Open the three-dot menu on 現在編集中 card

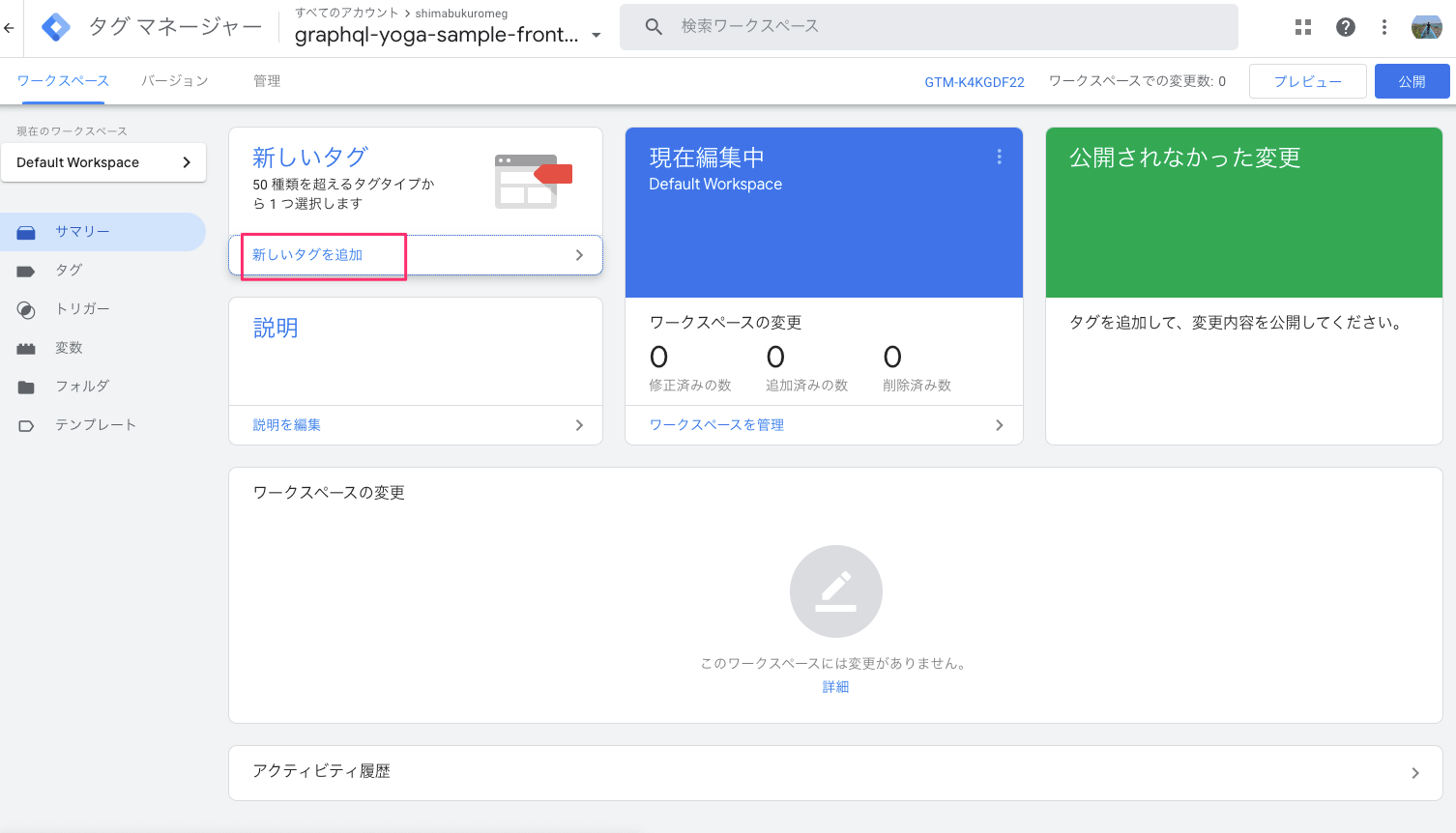(999, 156)
